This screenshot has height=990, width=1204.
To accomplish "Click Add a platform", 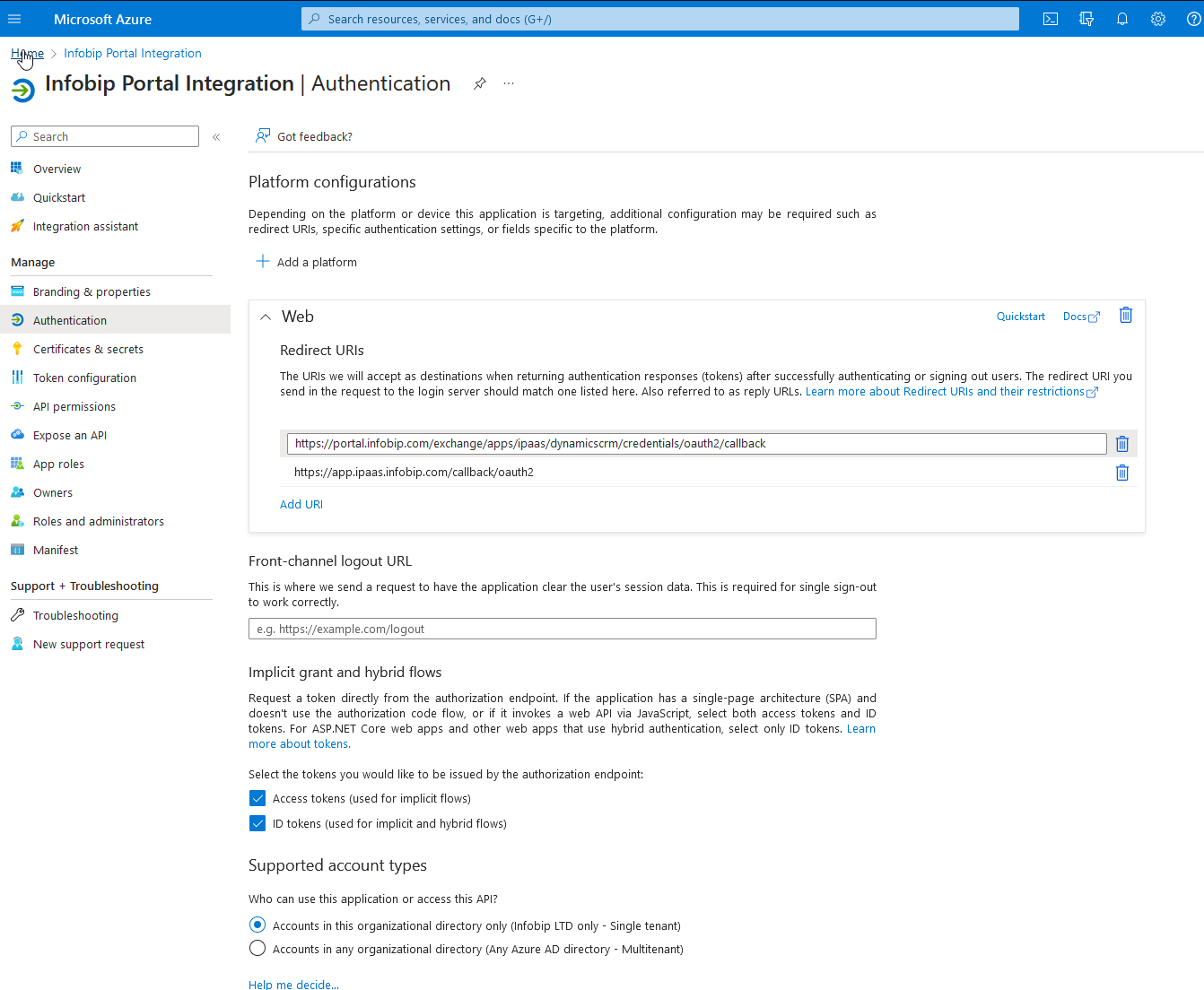I will pos(307,262).
